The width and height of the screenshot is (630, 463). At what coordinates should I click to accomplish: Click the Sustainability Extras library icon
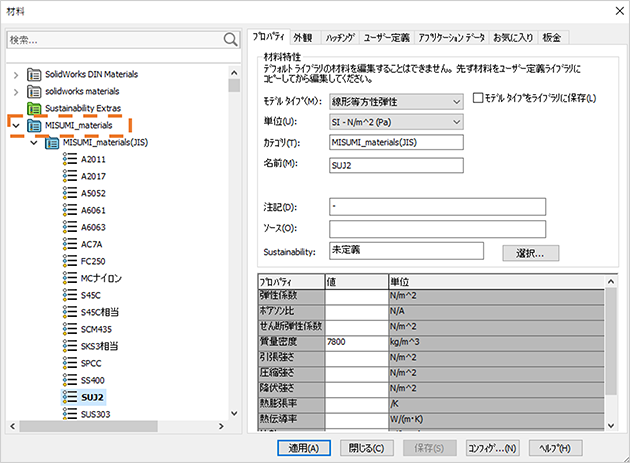pyautogui.click(x=35, y=108)
